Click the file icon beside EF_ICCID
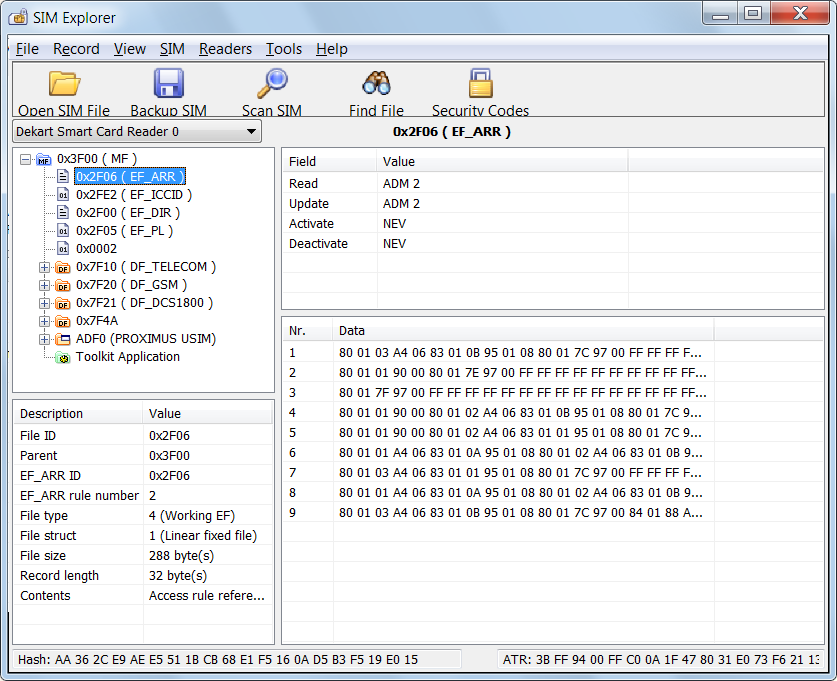The width and height of the screenshot is (837, 681). pyautogui.click(x=62, y=194)
